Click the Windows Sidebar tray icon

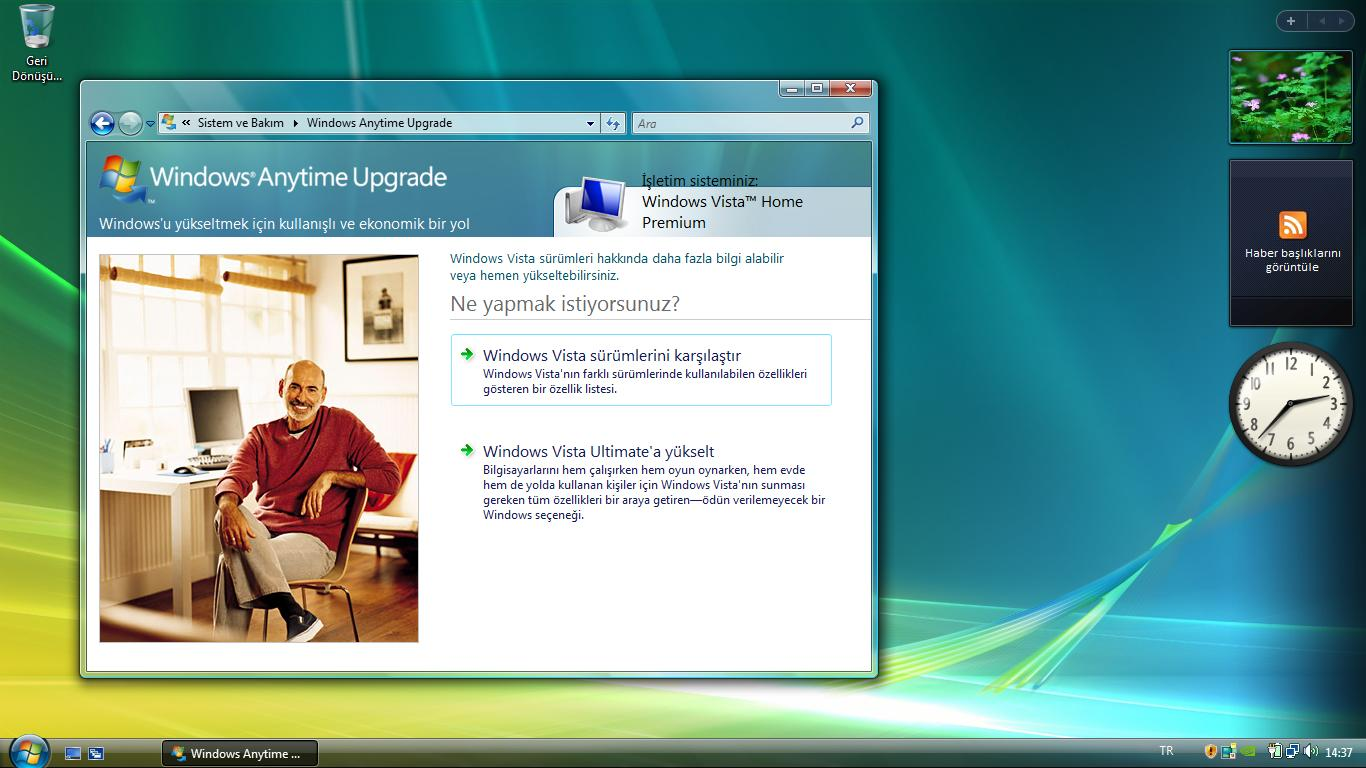1229,751
